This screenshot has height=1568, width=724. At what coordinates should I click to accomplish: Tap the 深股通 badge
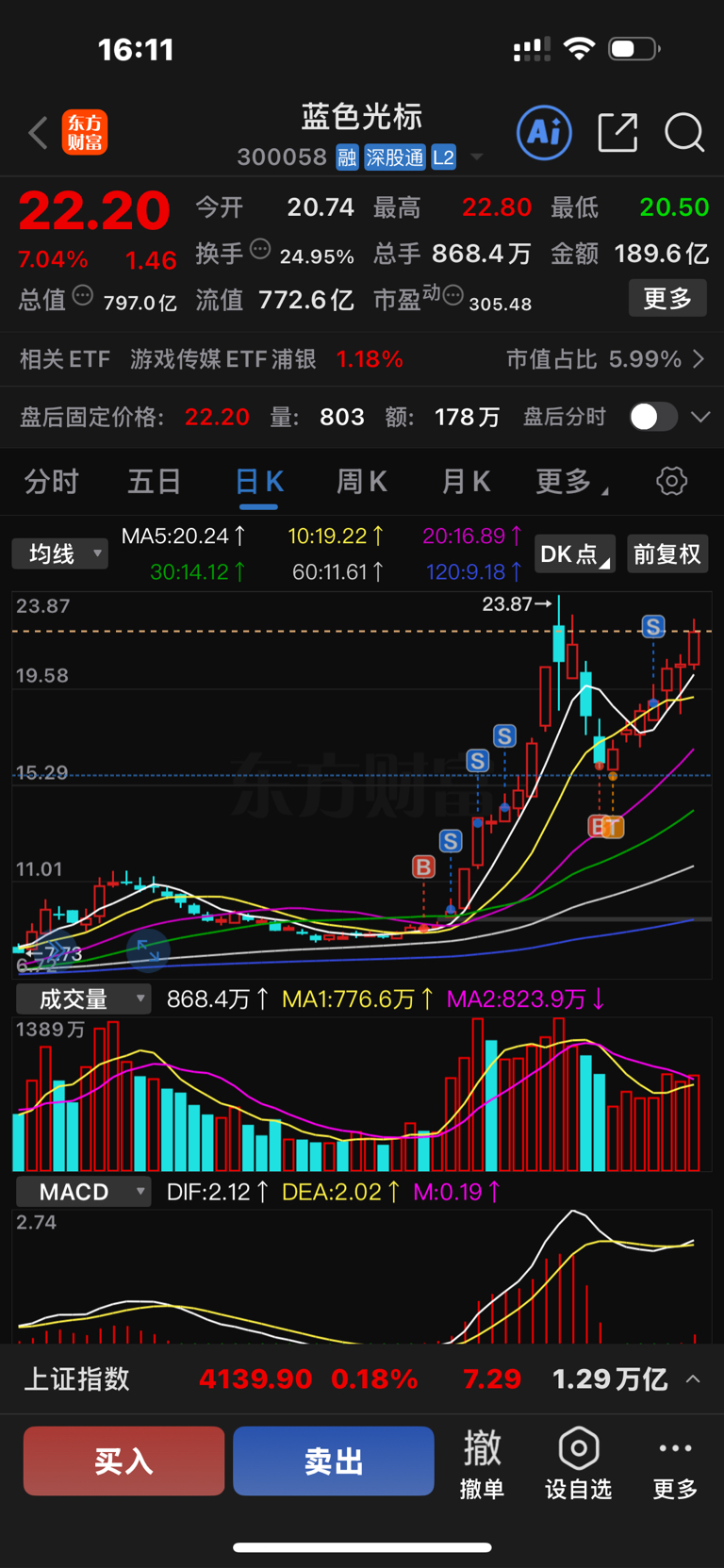(395, 157)
